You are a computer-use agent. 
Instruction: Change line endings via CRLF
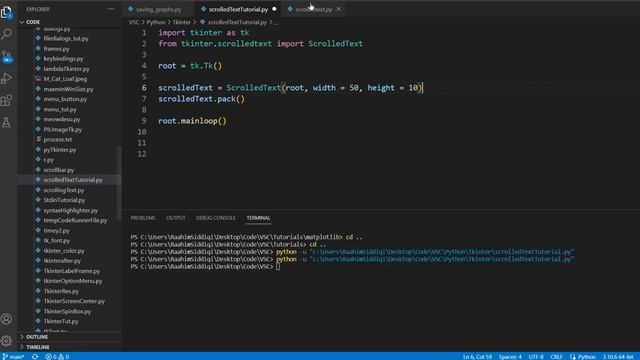(556, 356)
